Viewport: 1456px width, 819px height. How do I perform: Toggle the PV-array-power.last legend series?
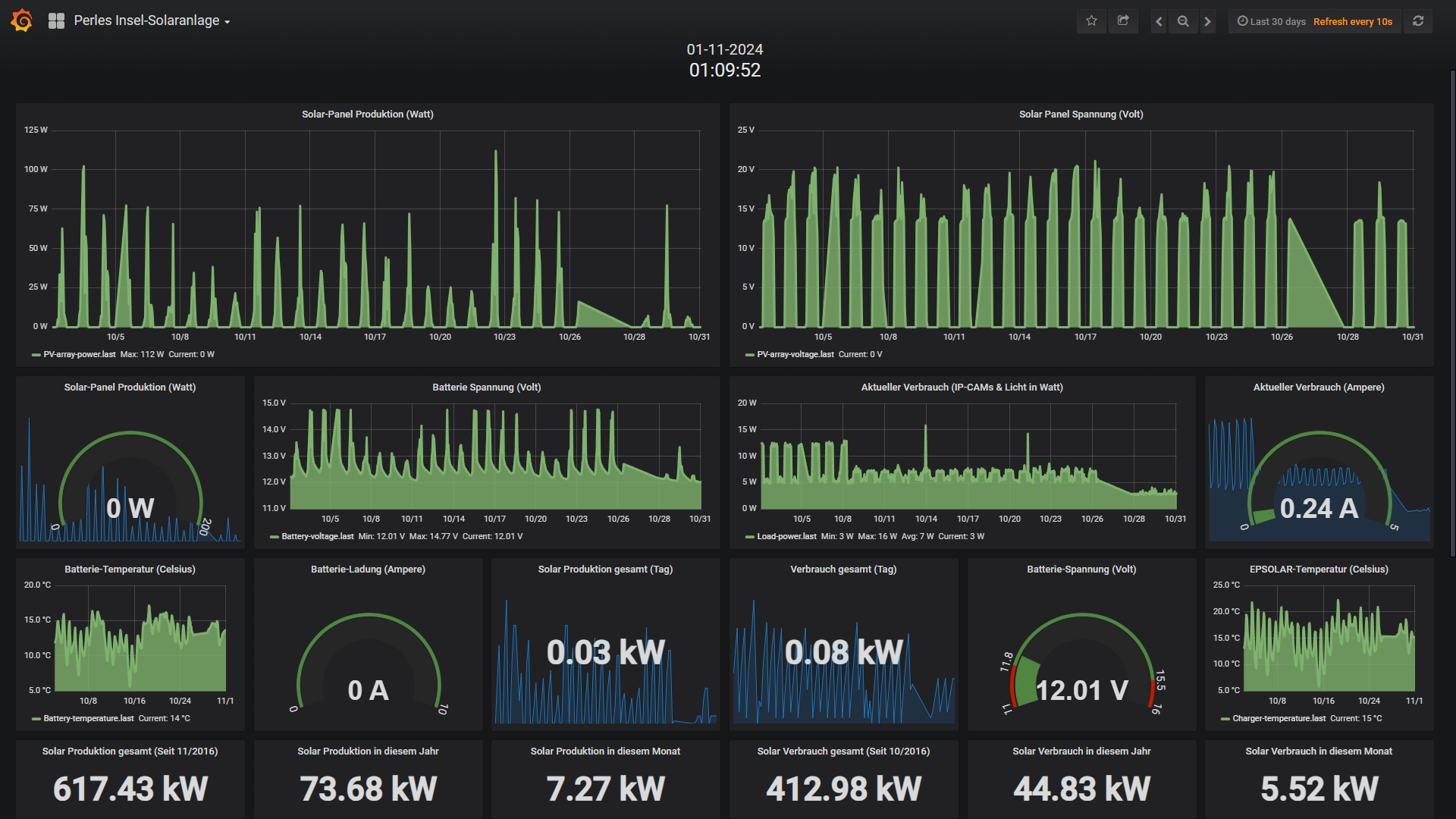(80, 354)
